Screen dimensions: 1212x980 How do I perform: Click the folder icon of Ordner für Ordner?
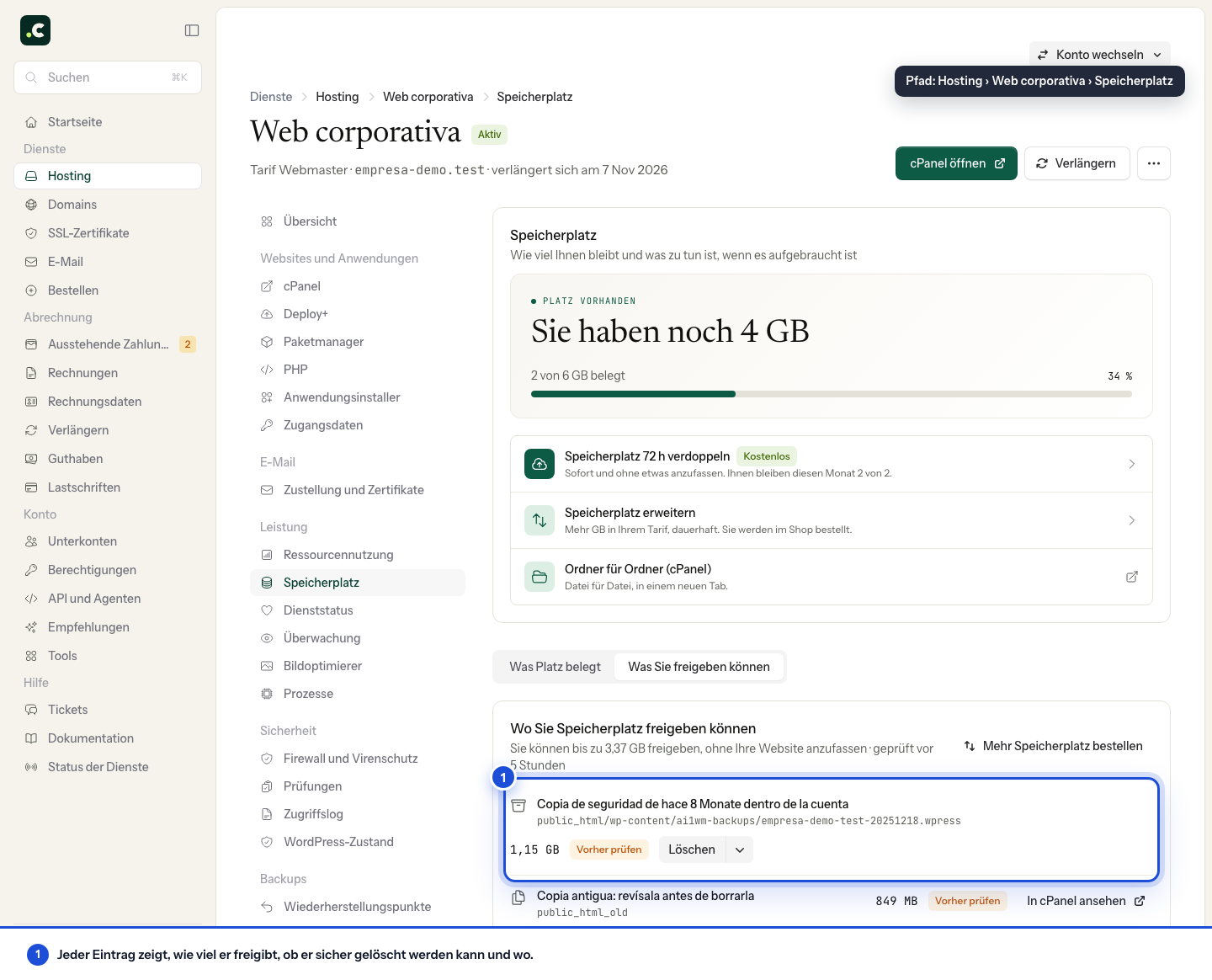540,577
